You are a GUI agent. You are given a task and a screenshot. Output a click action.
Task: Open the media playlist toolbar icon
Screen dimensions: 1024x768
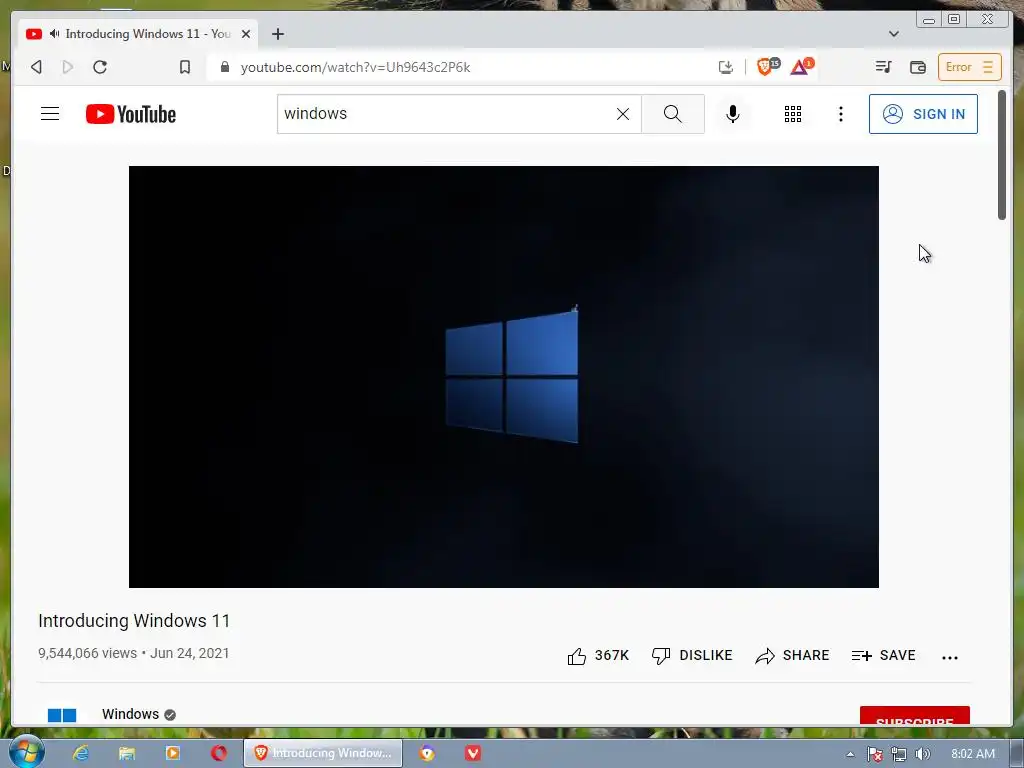point(883,67)
